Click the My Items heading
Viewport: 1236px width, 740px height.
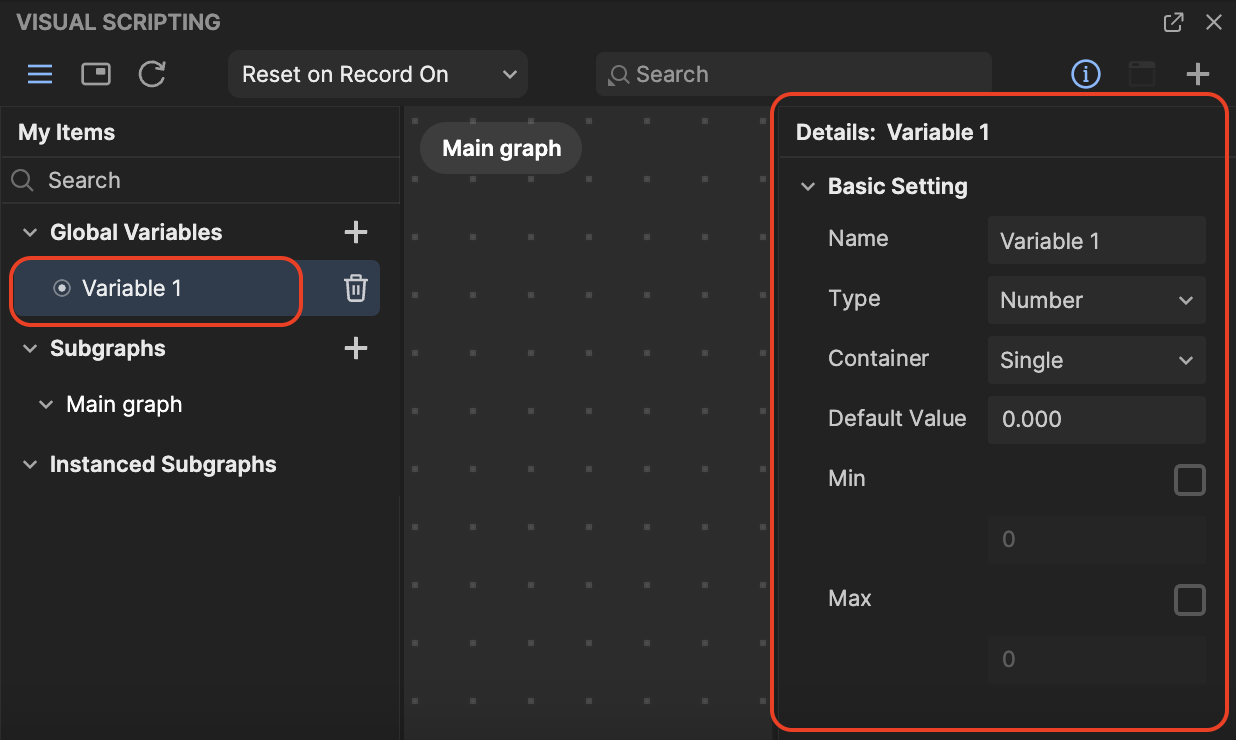pos(66,132)
